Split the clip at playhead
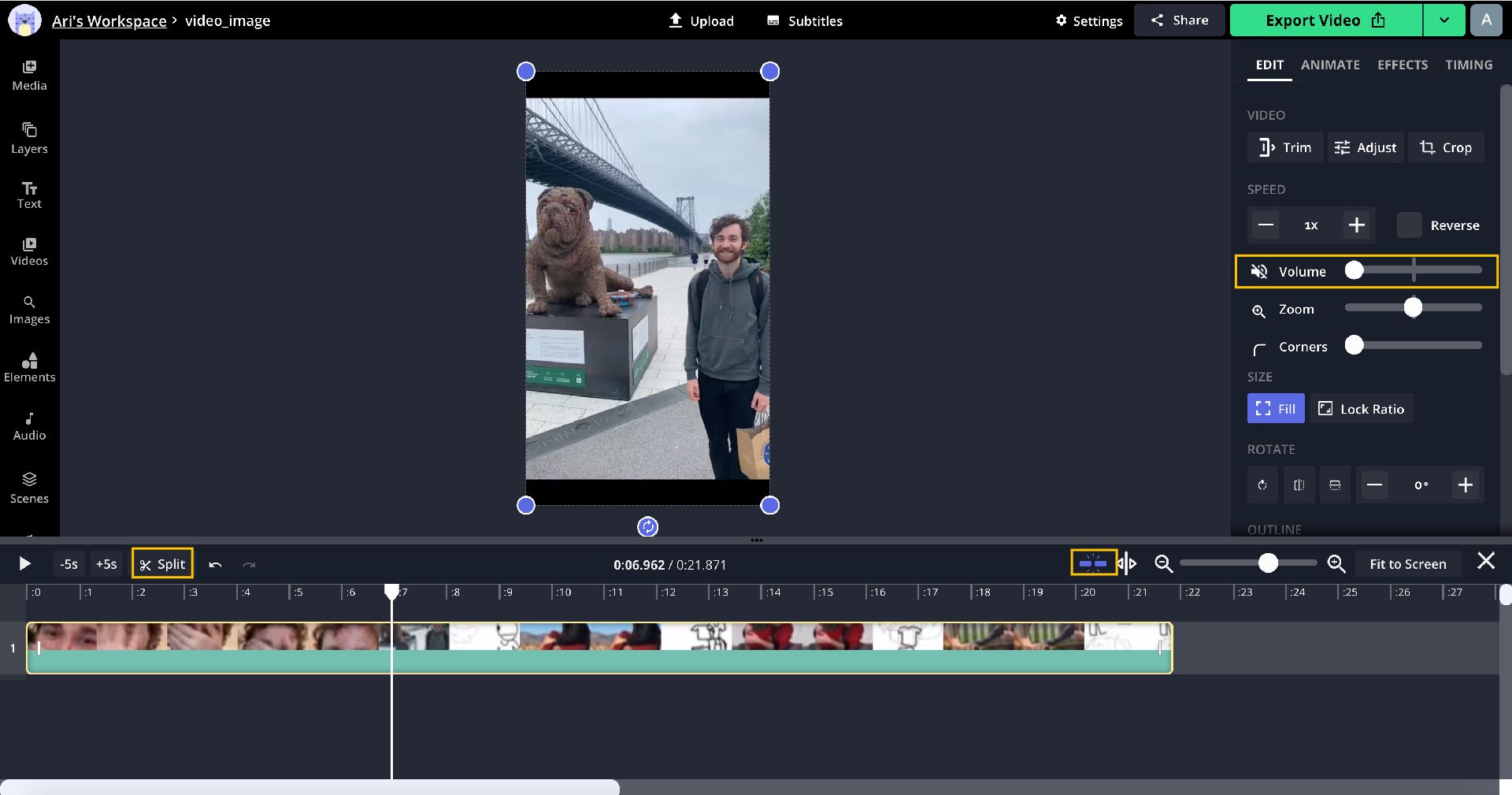 coord(162,564)
